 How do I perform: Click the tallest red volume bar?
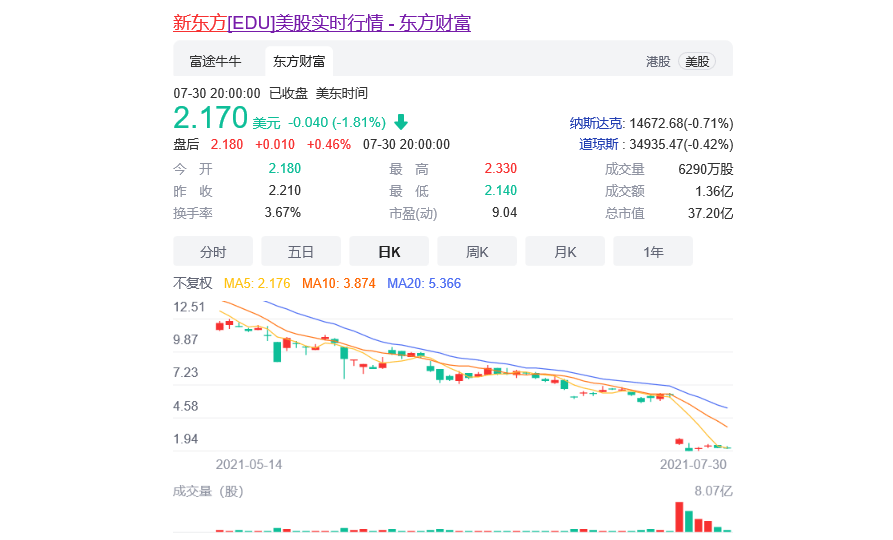[x=679, y=517]
